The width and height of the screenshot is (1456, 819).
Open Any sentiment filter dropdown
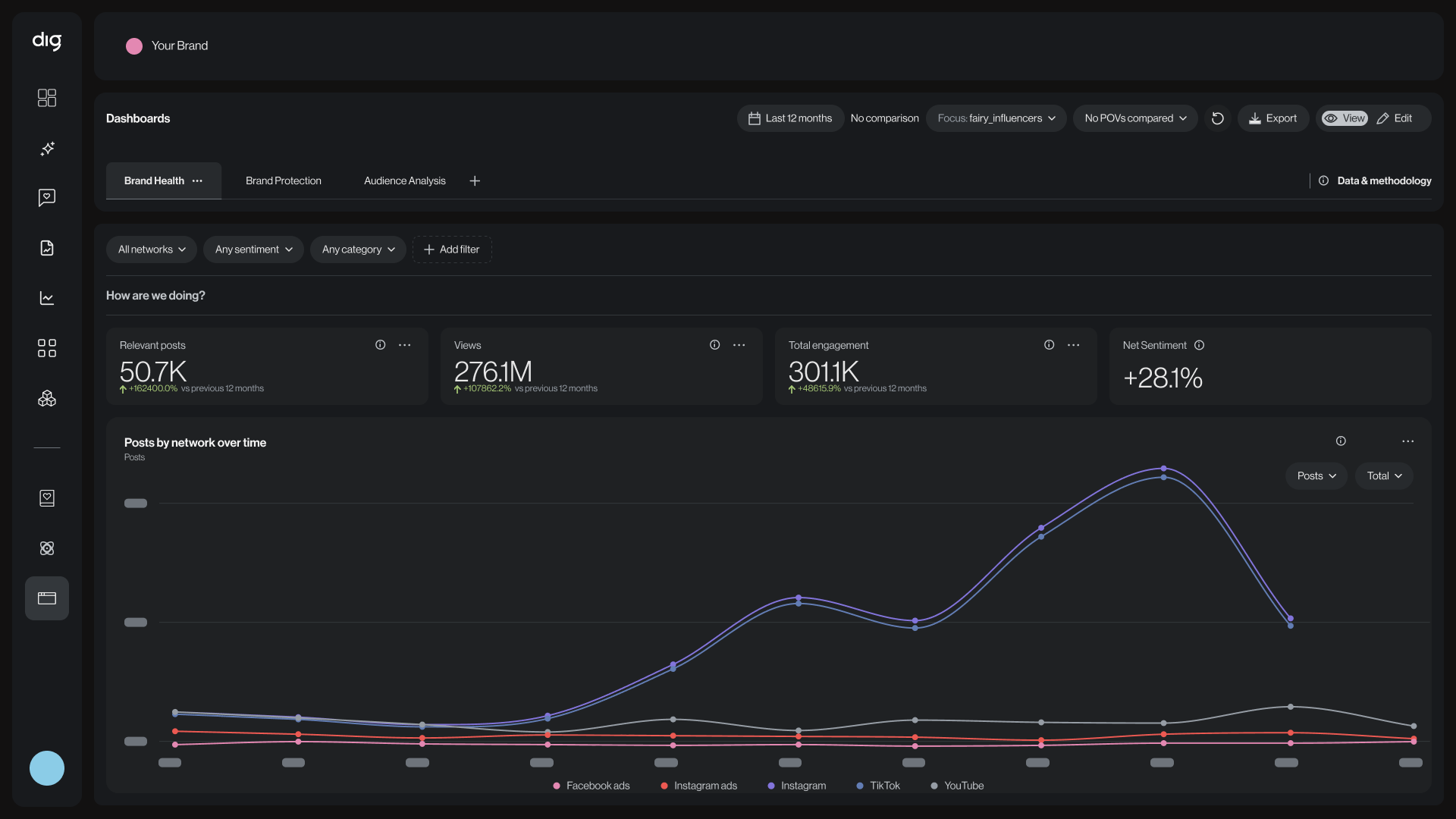tap(253, 249)
